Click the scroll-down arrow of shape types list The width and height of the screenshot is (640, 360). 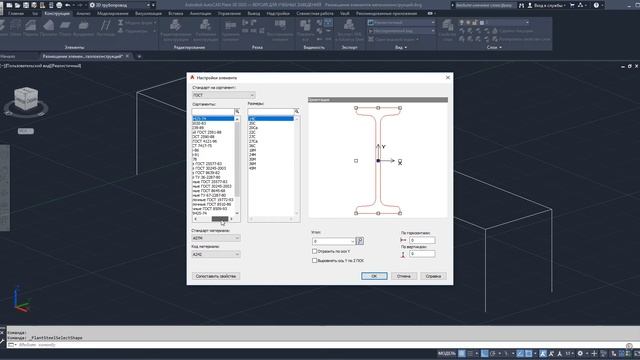click(x=237, y=213)
